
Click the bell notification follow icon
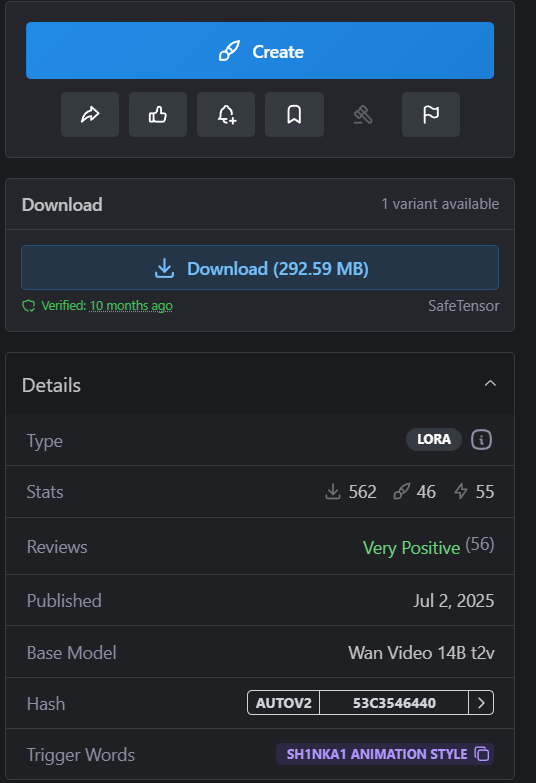pos(226,114)
